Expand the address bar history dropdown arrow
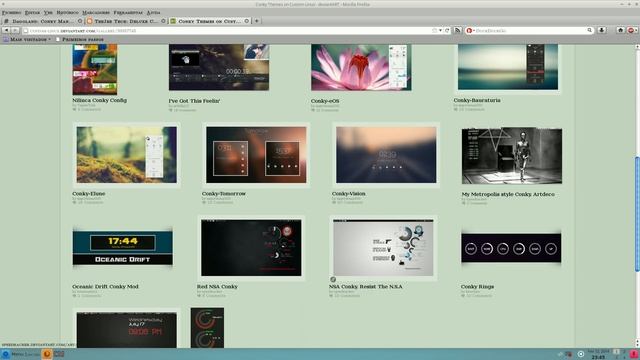Viewport: 640px width, 360px height. click(440, 31)
